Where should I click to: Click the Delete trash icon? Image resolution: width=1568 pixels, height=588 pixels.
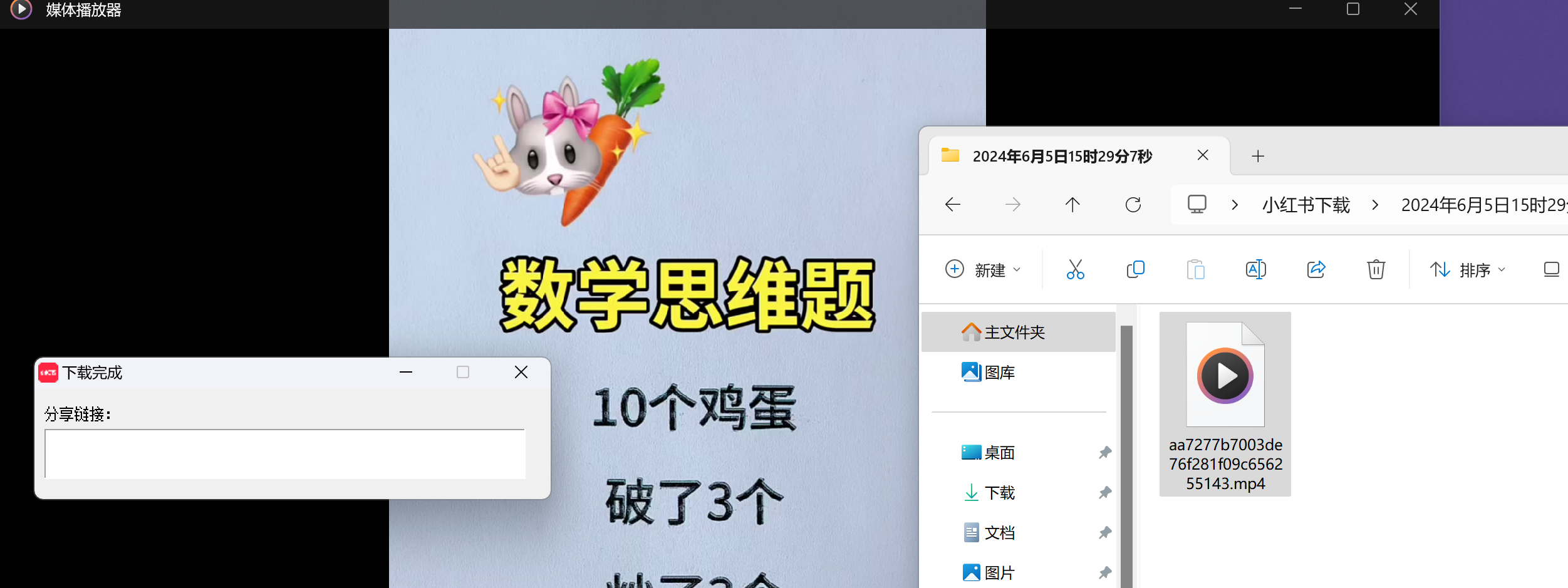tap(1376, 270)
